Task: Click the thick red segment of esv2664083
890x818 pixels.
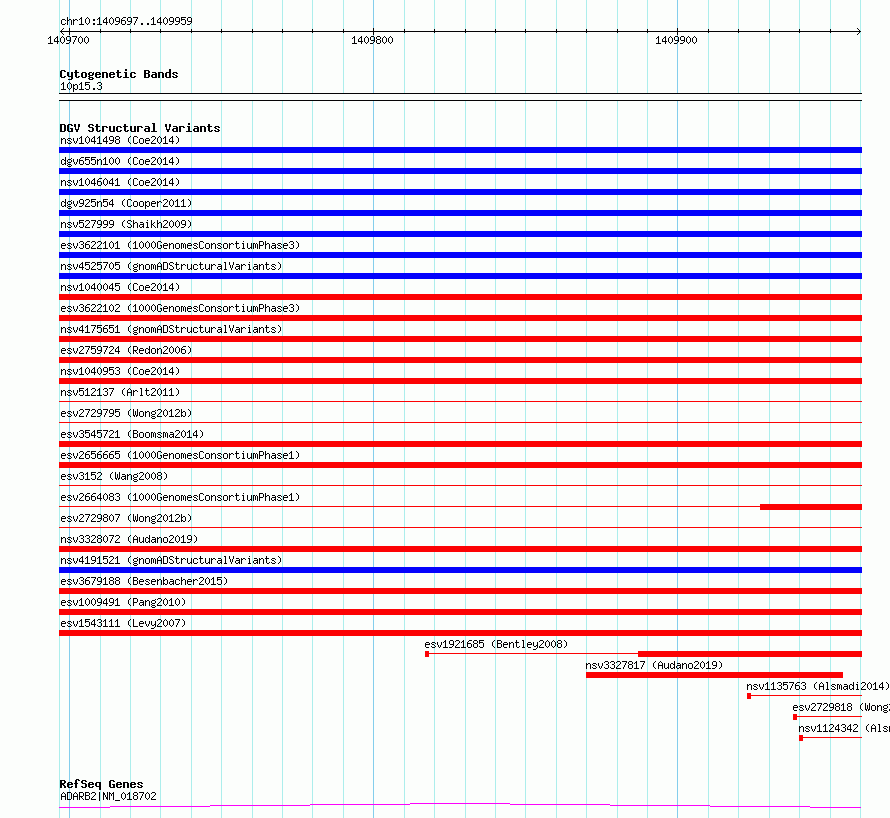Action: (811, 507)
